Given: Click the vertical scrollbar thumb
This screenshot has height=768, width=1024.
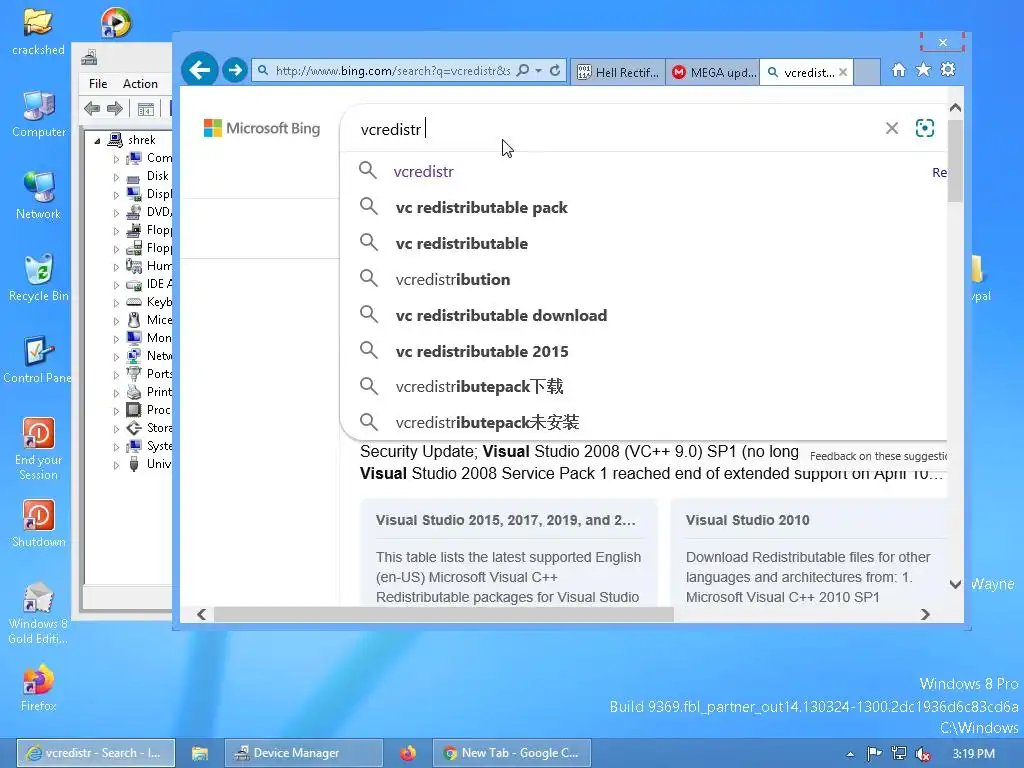Looking at the screenshot, I should [x=955, y=161].
